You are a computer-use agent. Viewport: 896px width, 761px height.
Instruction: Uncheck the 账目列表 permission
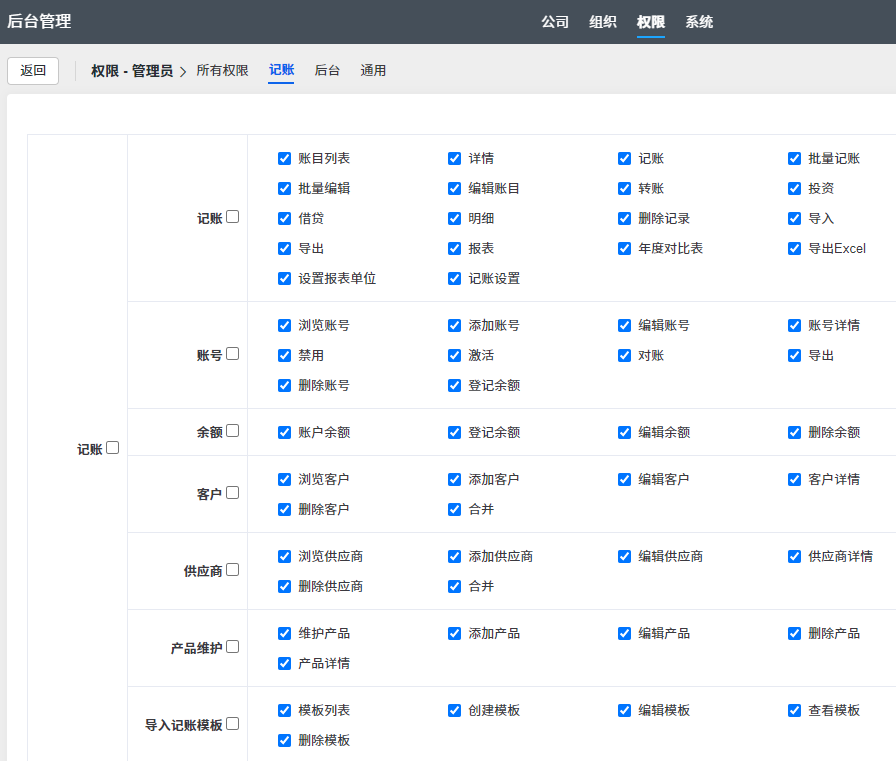coord(285,158)
